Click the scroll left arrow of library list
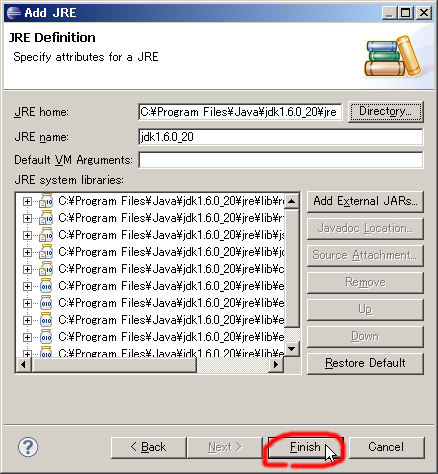Screen dimensions: 438x474 tap(23, 365)
